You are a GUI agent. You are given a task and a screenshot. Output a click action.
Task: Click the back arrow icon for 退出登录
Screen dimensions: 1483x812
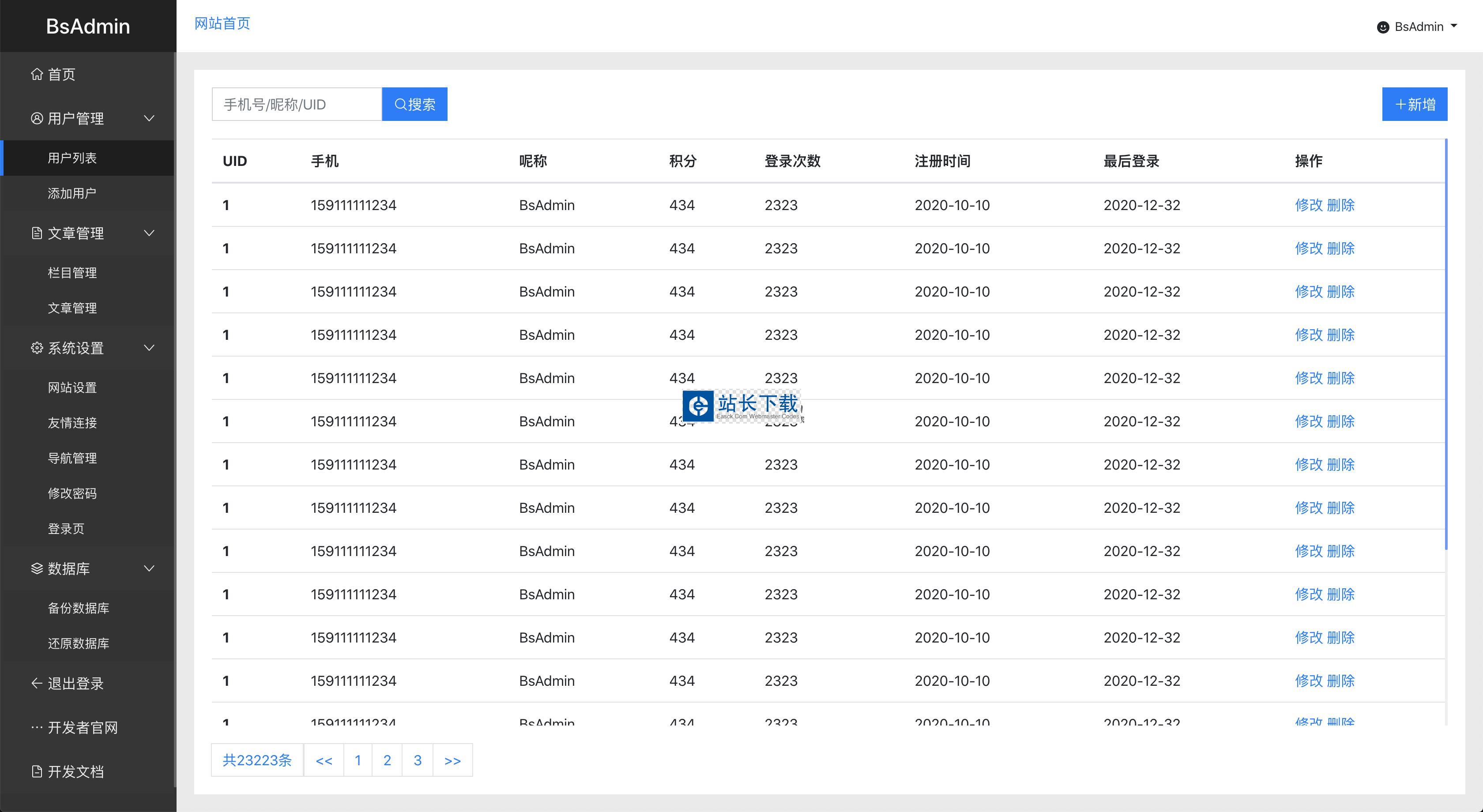[37, 683]
